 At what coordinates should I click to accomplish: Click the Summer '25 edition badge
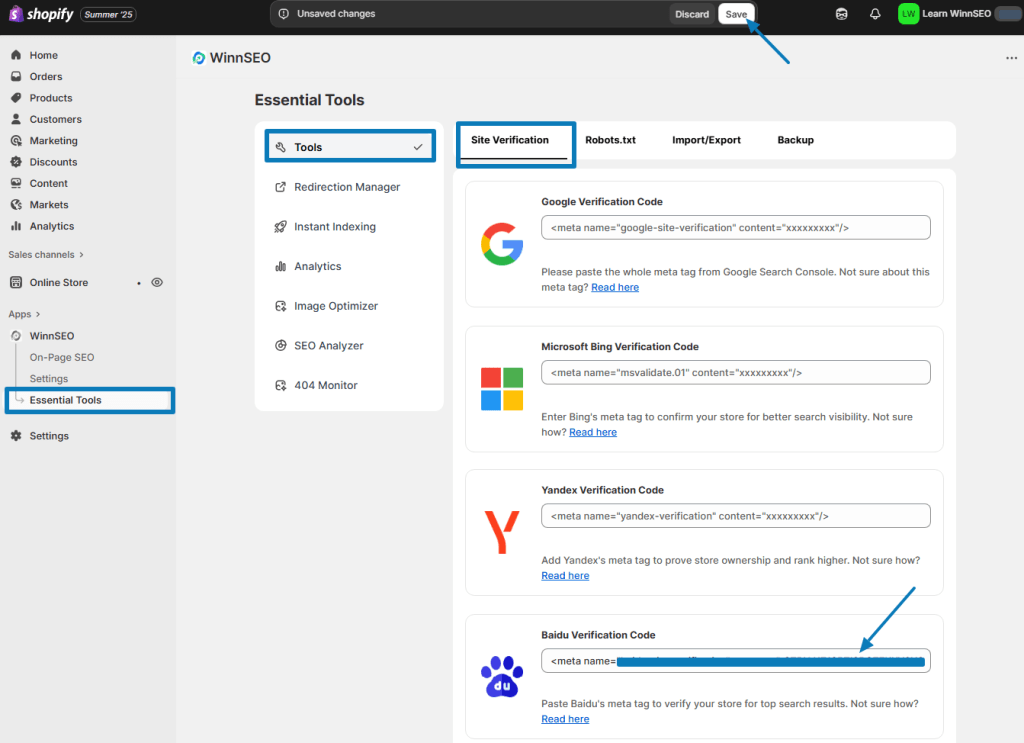108,14
